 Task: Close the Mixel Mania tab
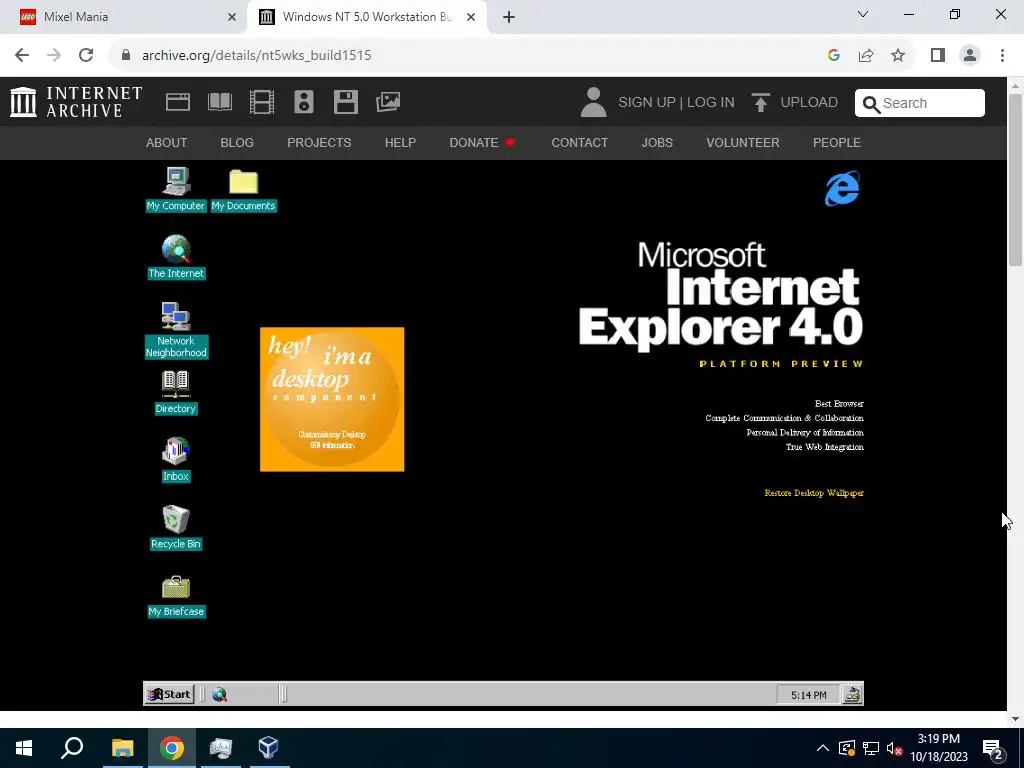point(232,17)
